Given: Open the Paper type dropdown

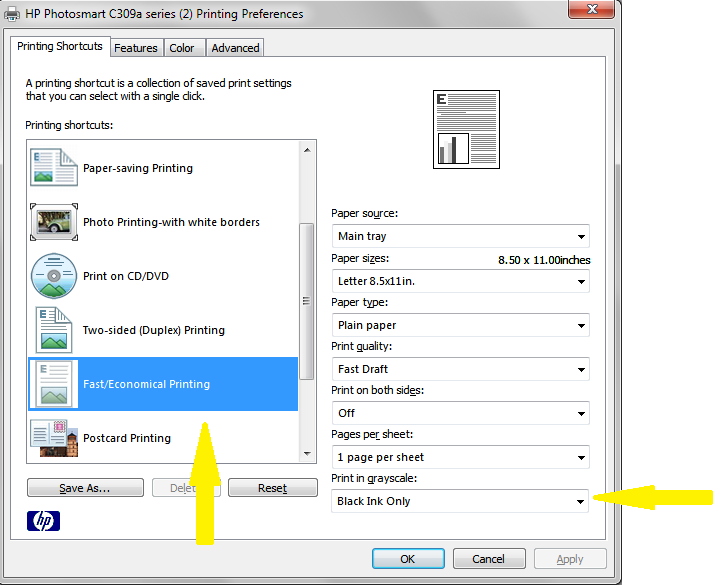Looking at the screenshot, I should point(461,325).
